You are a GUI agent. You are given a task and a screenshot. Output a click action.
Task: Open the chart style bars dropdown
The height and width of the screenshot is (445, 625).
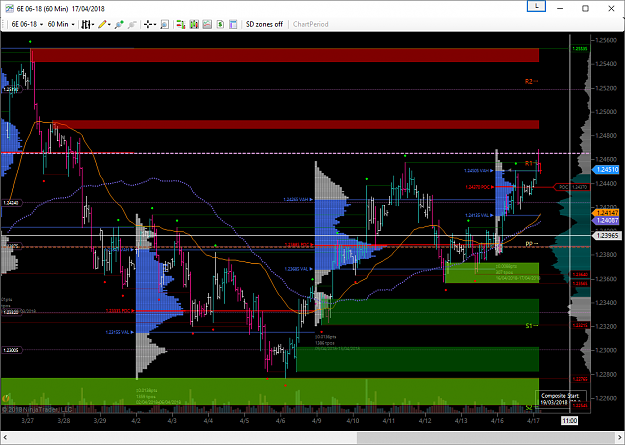click(88, 24)
